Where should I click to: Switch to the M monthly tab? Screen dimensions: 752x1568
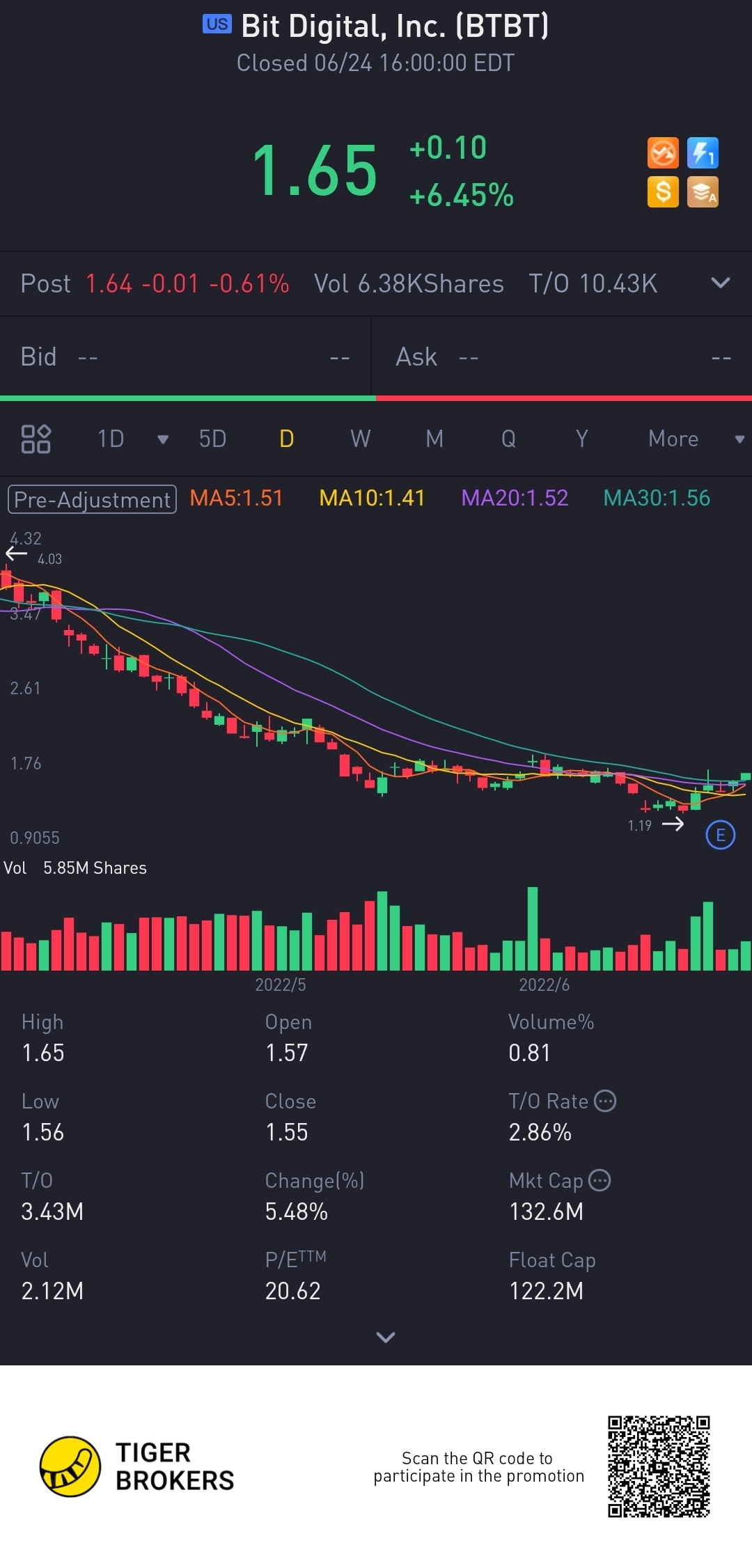[434, 439]
